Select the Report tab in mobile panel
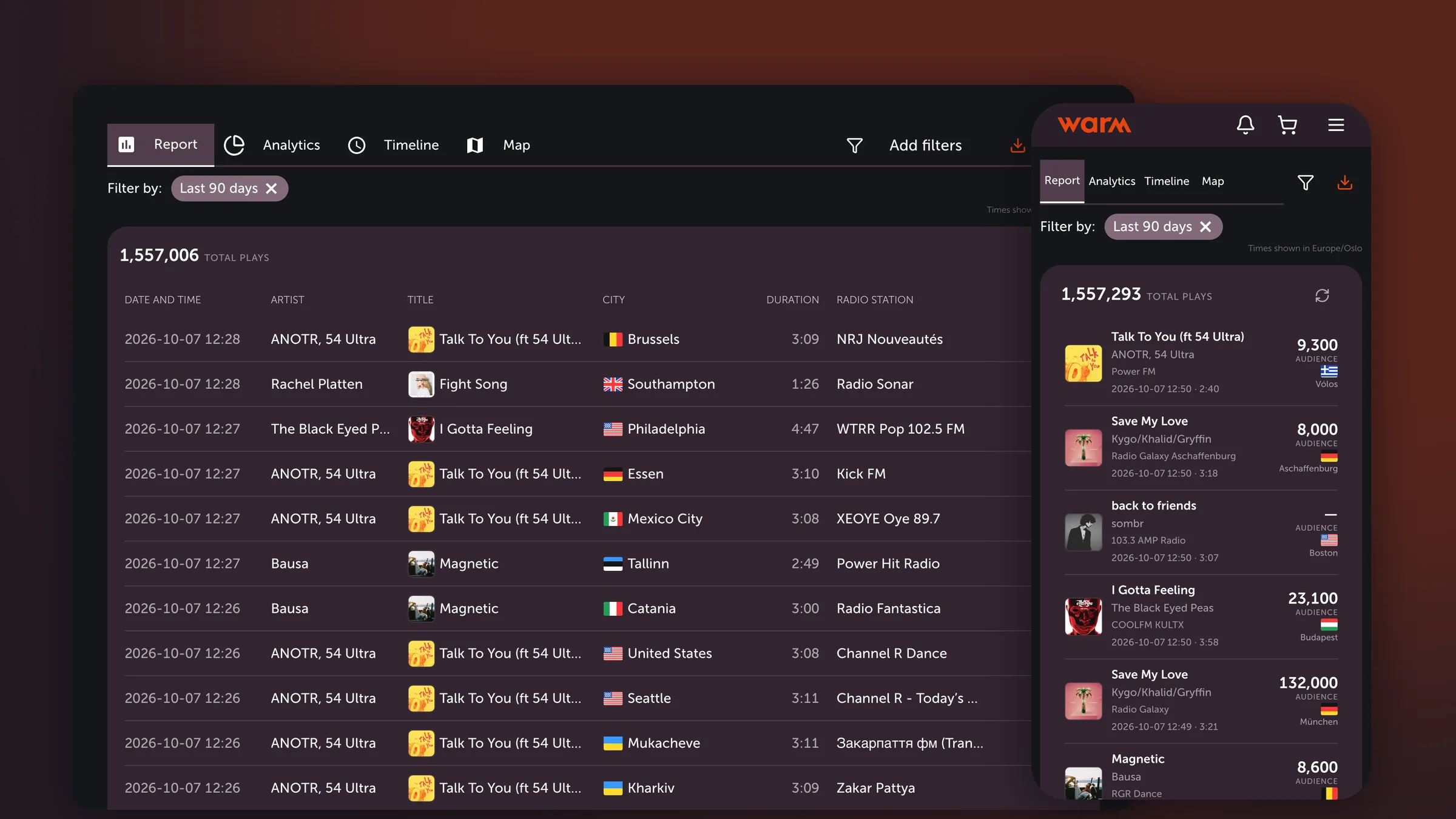Image resolution: width=1456 pixels, height=819 pixels. pos(1062,181)
